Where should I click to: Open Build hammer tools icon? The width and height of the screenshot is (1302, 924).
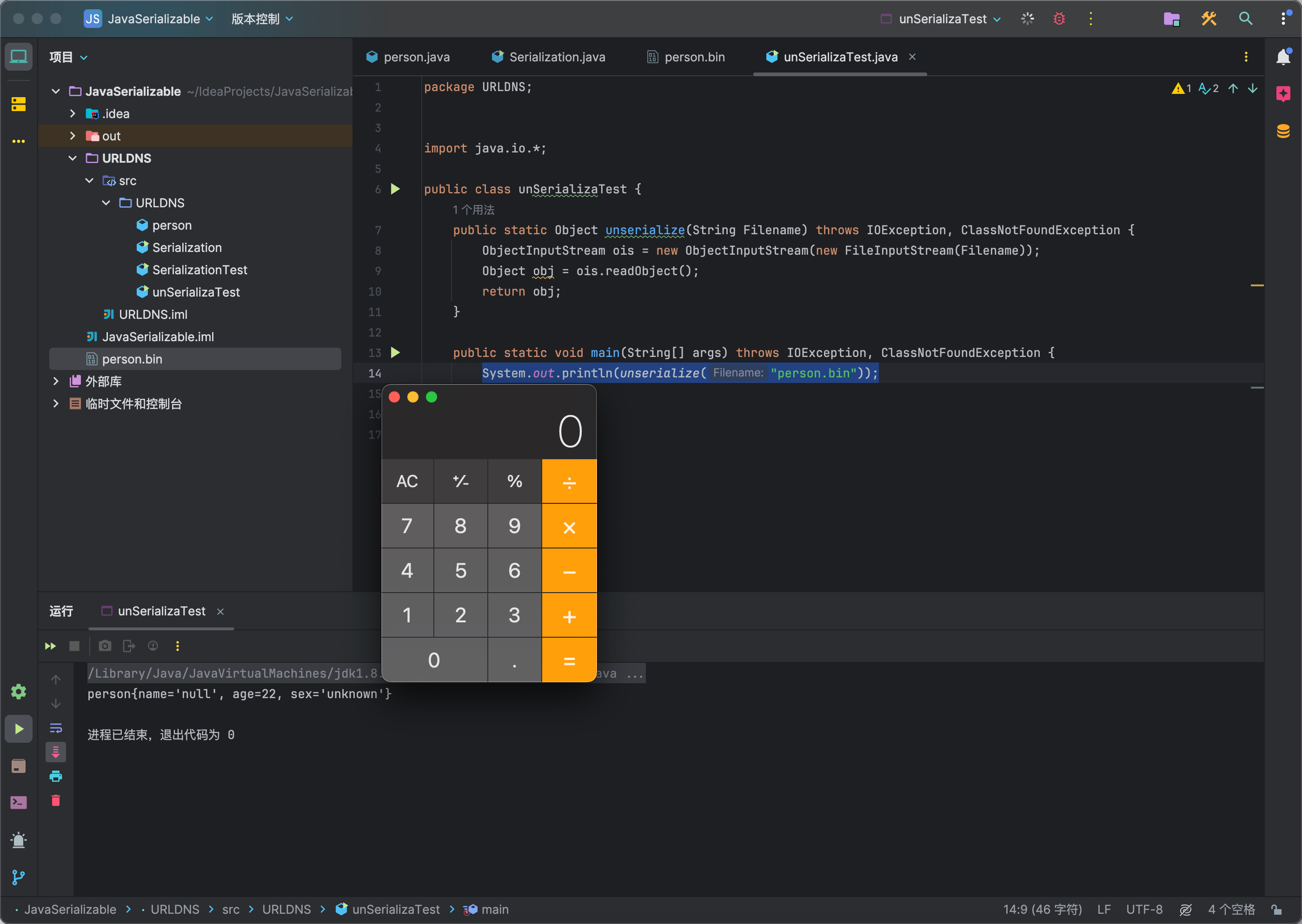(1209, 19)
